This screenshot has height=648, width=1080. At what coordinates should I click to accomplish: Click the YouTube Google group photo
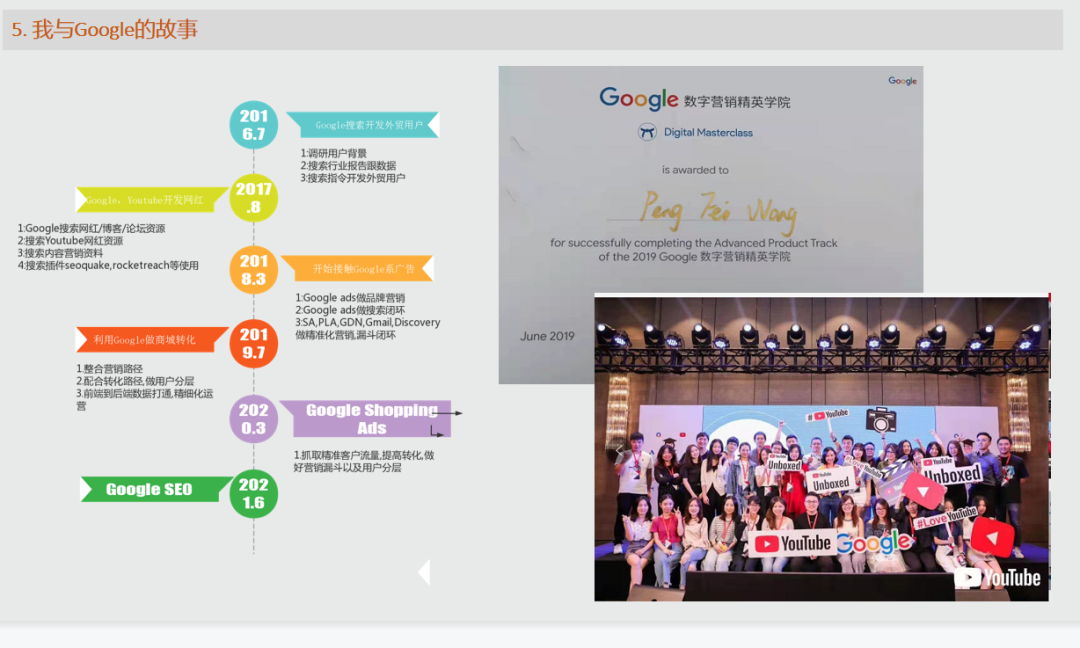(822, 448)
